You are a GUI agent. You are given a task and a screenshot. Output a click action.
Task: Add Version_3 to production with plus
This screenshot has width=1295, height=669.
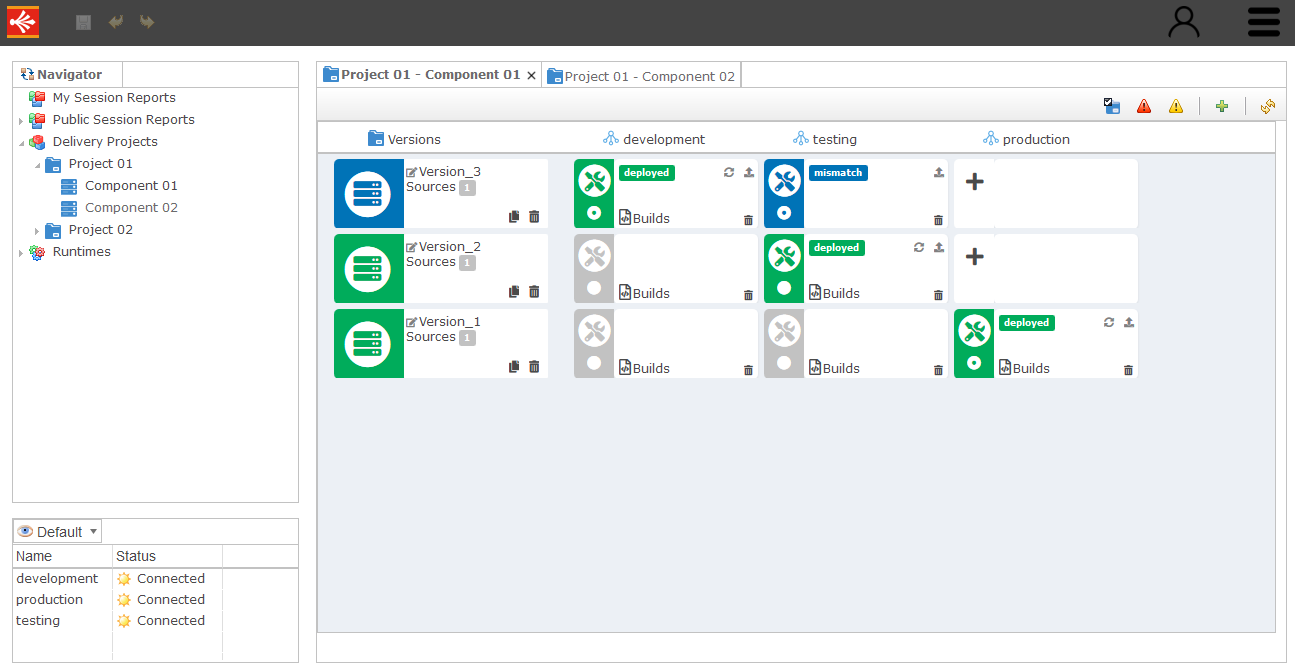click(x=974, y=181)
